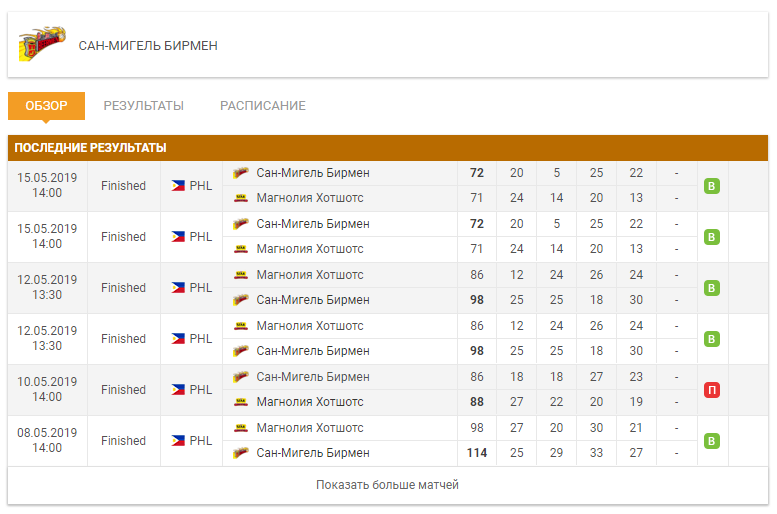Click the В badge in the topmost match row
Image resolution: width=777 pixels, height=514 pixels.
[x=712, y=186]
